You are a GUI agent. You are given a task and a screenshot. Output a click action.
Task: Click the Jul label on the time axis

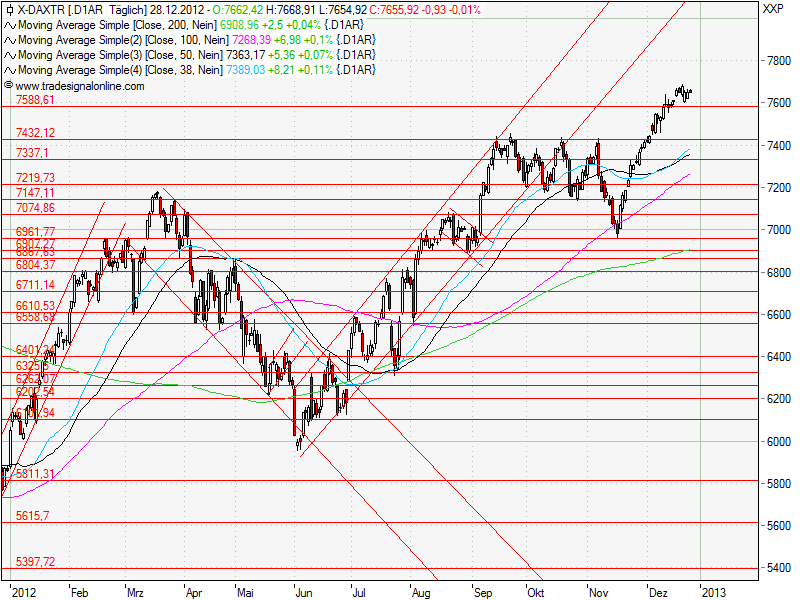tap(359, 592)
